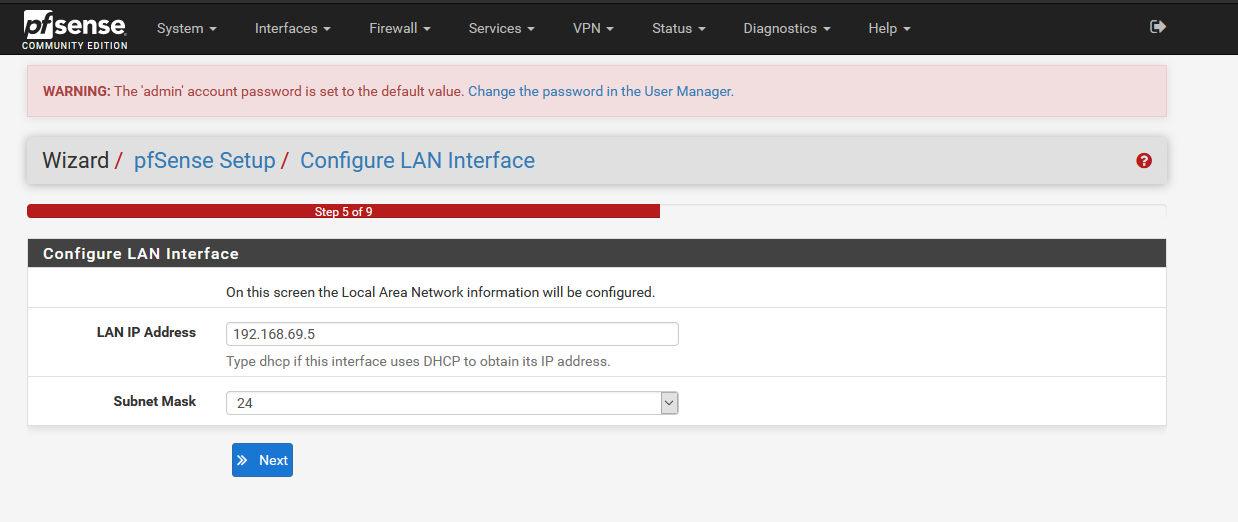Open the red help question-mark icon

point(1144,160)
